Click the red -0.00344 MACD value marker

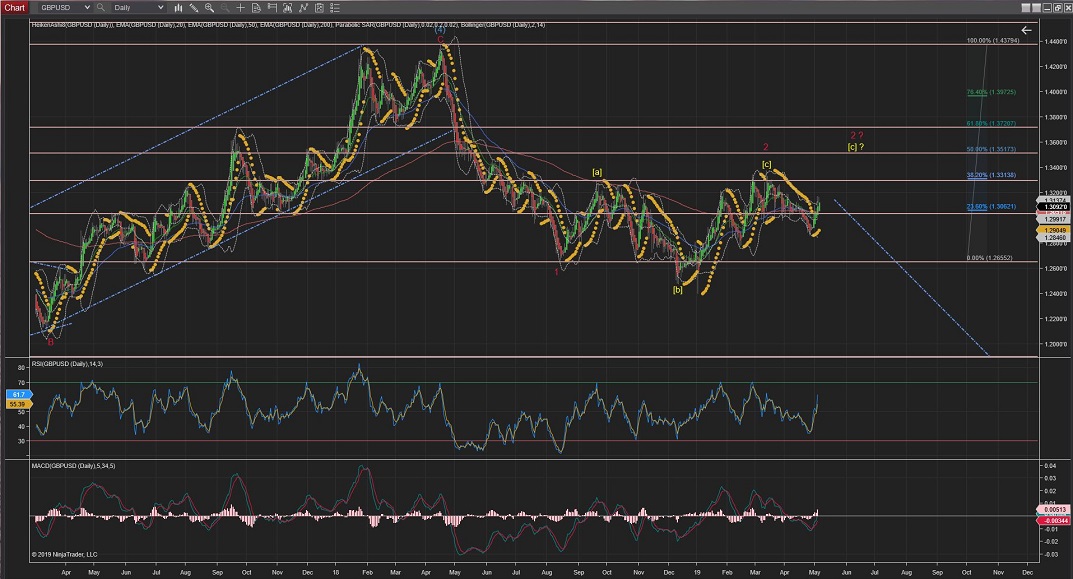(x=1052, y=521)
